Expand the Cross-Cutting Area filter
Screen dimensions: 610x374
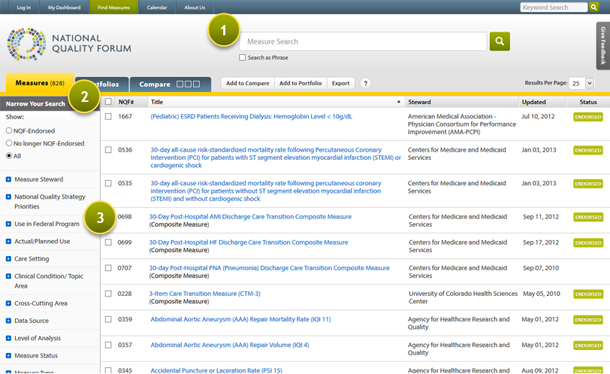point(9,304)
